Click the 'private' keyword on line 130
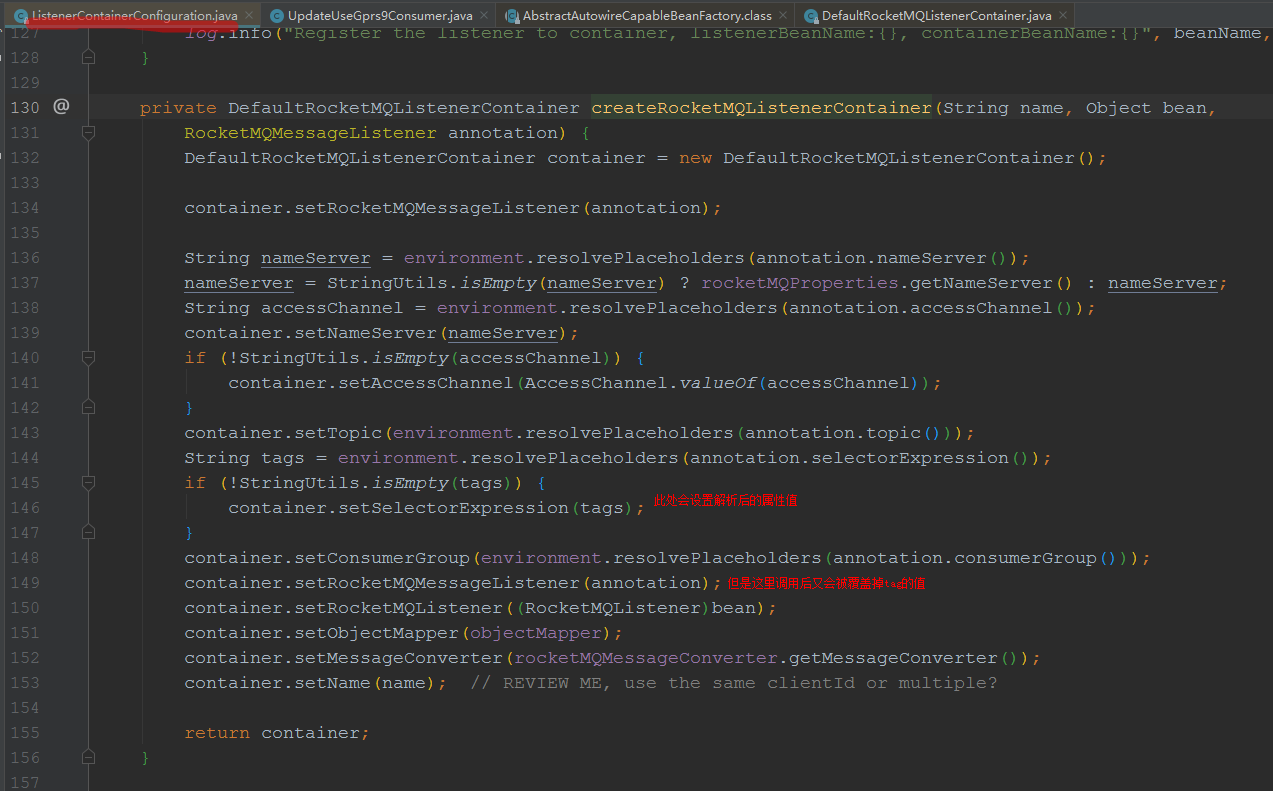The image size is (1273, 791). [178, 108]
